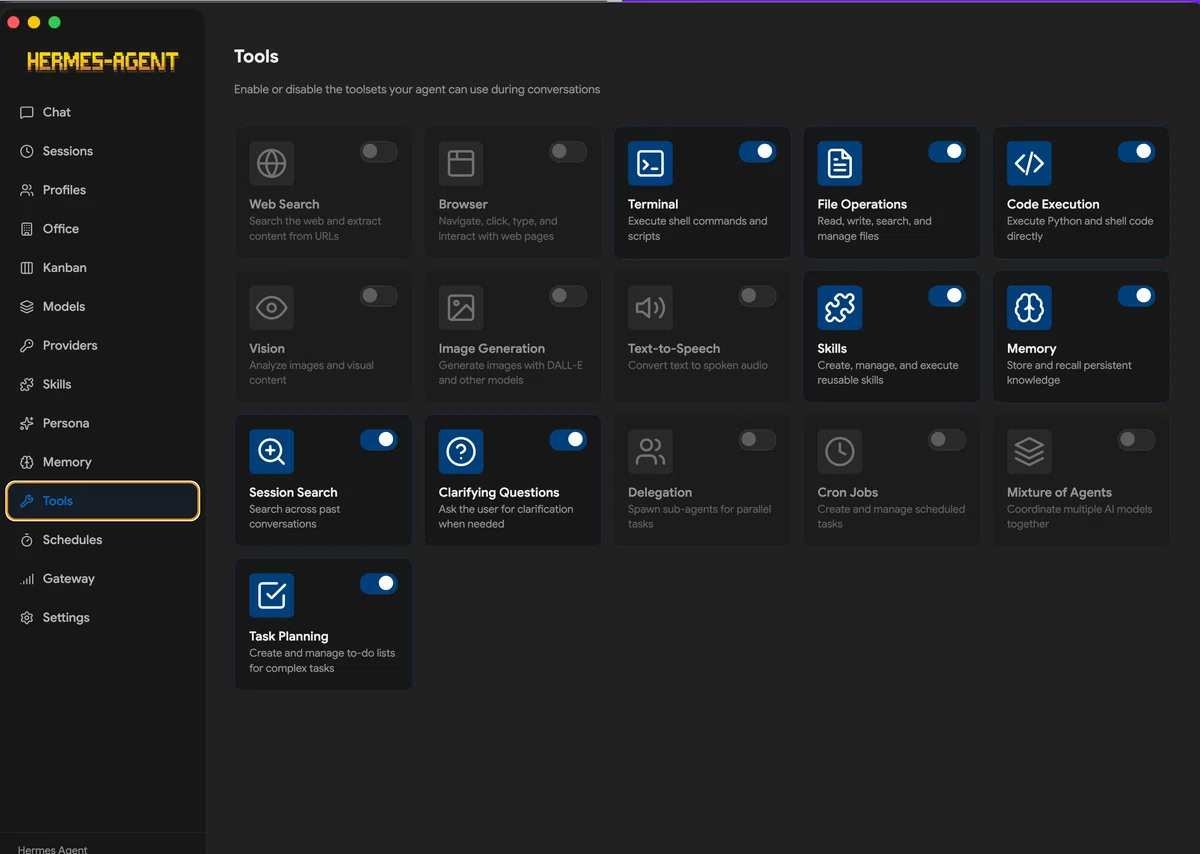Click the Skills puzzle piece card icon
Image resolution: width=1200 pixels, height=854 pixels.
point(840,308)
